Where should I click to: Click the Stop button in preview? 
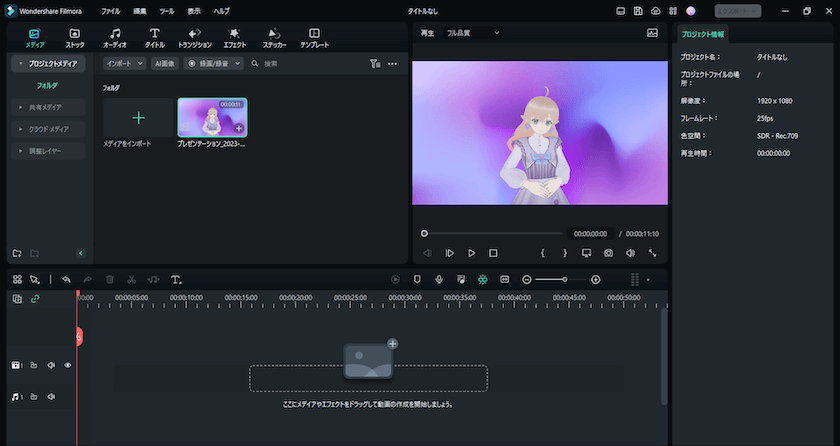(493, 253)
